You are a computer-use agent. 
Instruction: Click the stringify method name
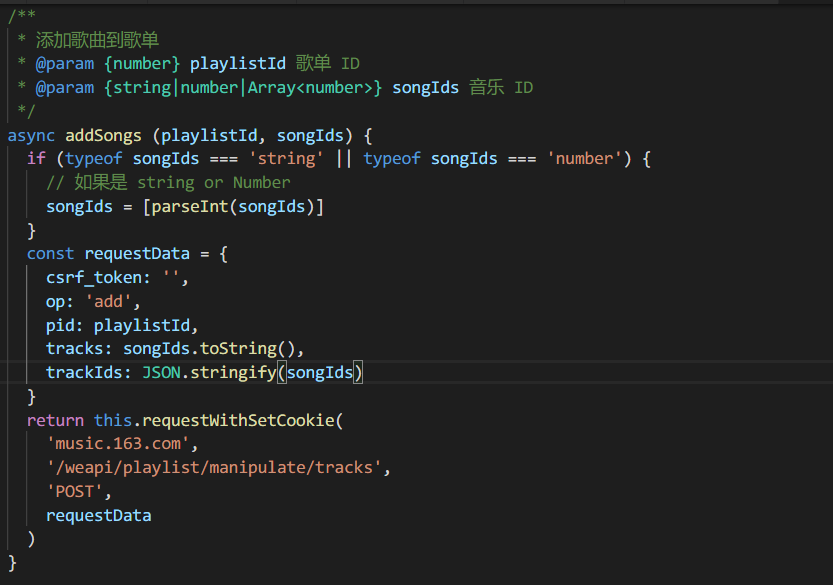pyautogui.click(x=233, y=372)
